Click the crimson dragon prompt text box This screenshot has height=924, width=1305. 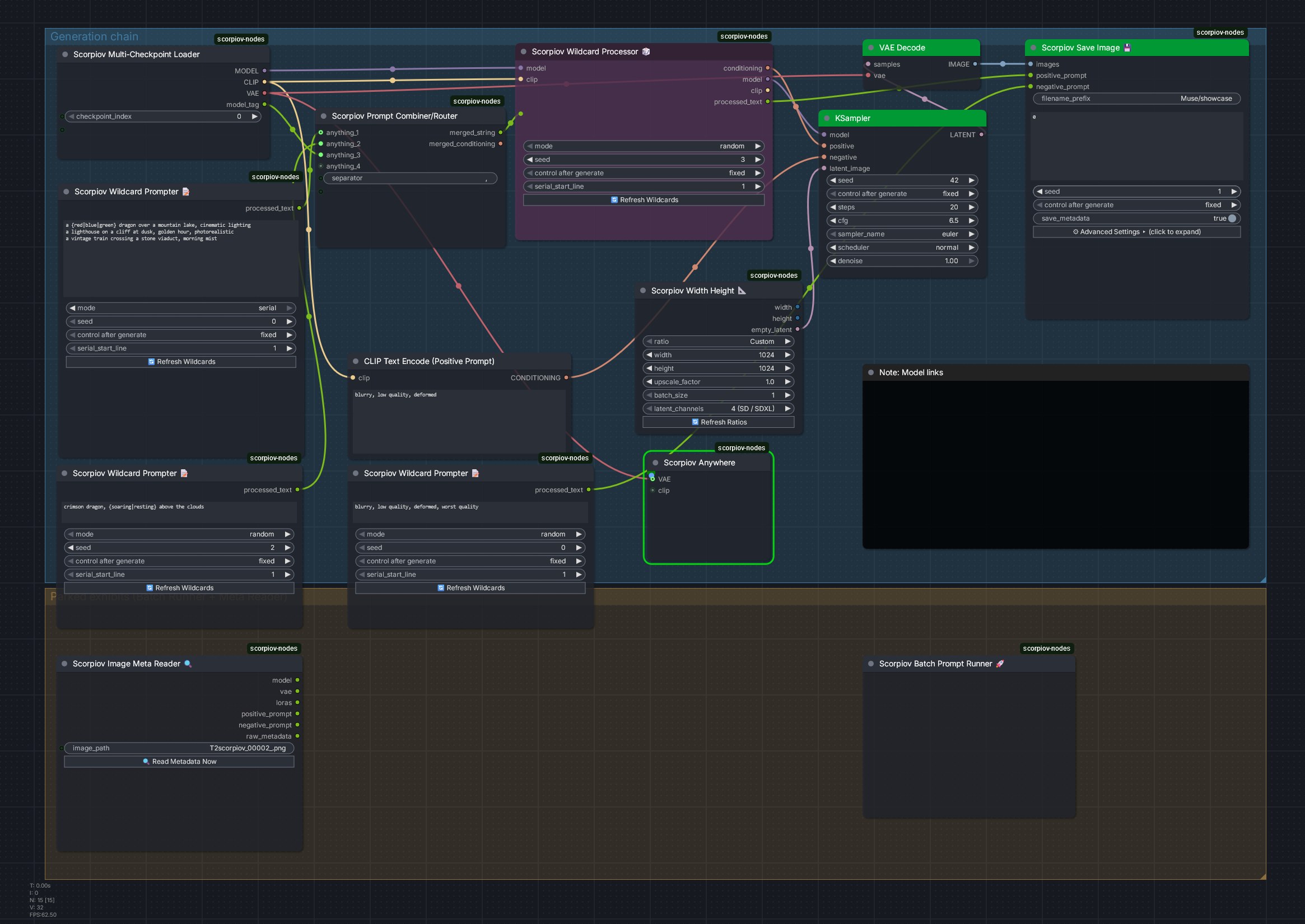[x=179, y=511]
